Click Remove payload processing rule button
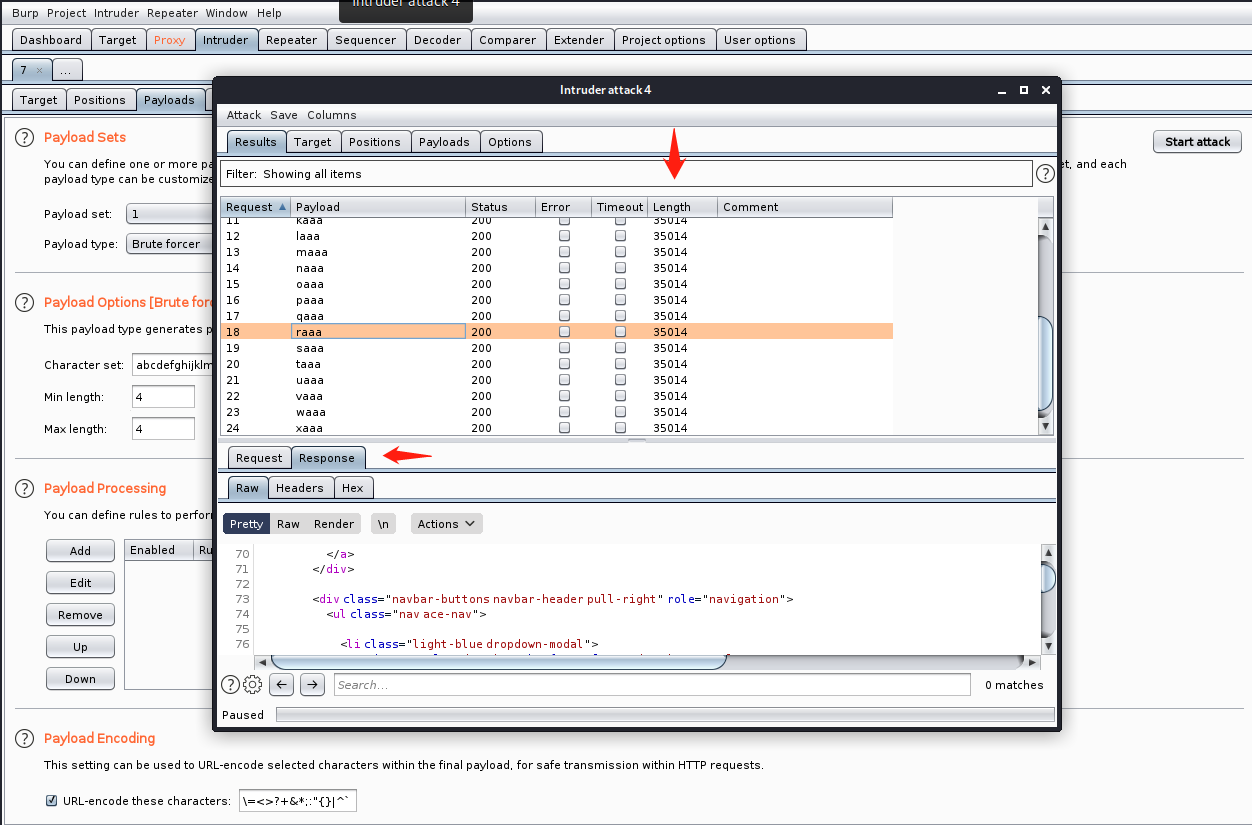This screenshot has width=1252, height=825. 81,615
